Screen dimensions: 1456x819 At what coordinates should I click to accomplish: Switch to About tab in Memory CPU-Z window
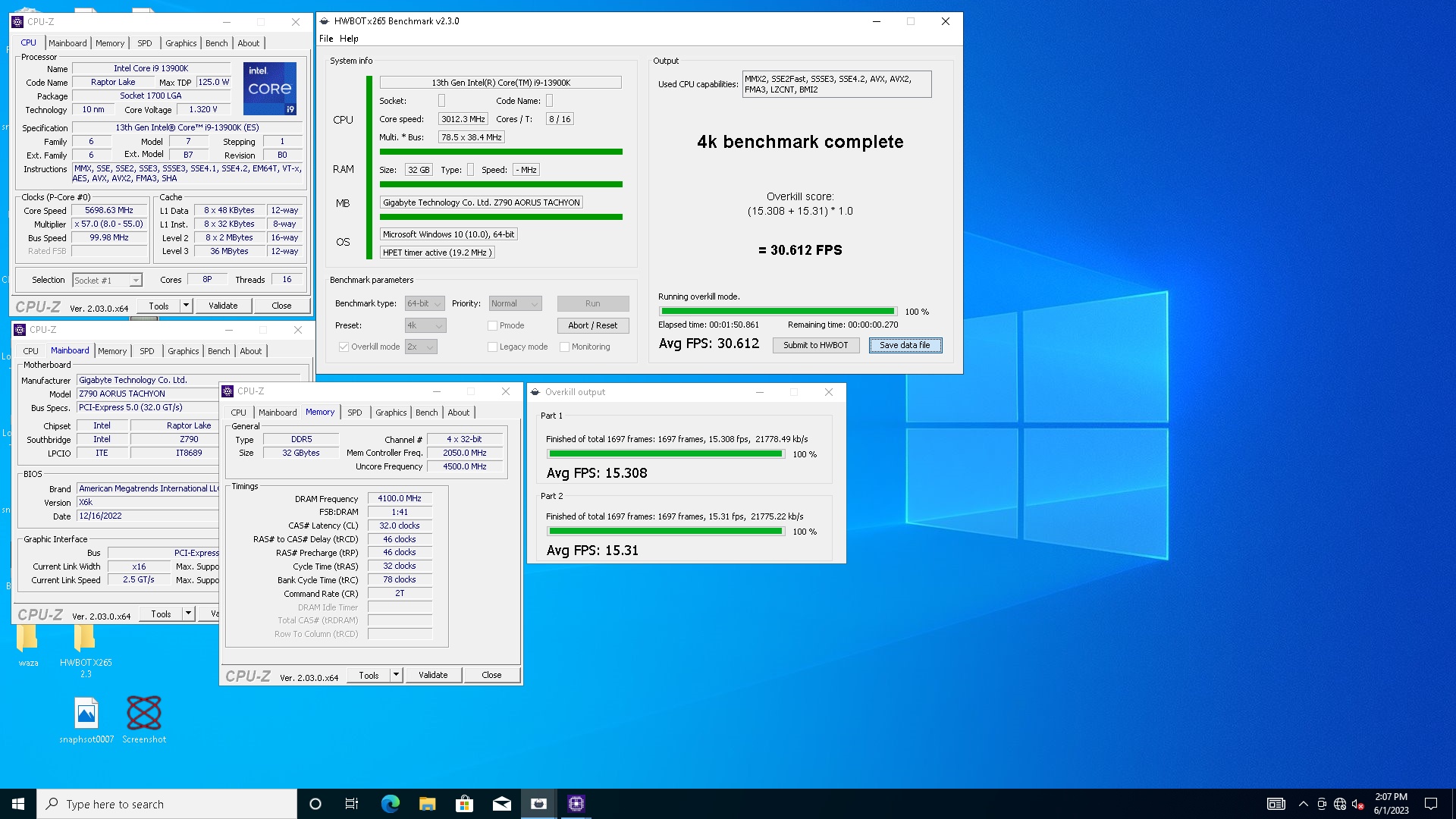coord(458,413)
